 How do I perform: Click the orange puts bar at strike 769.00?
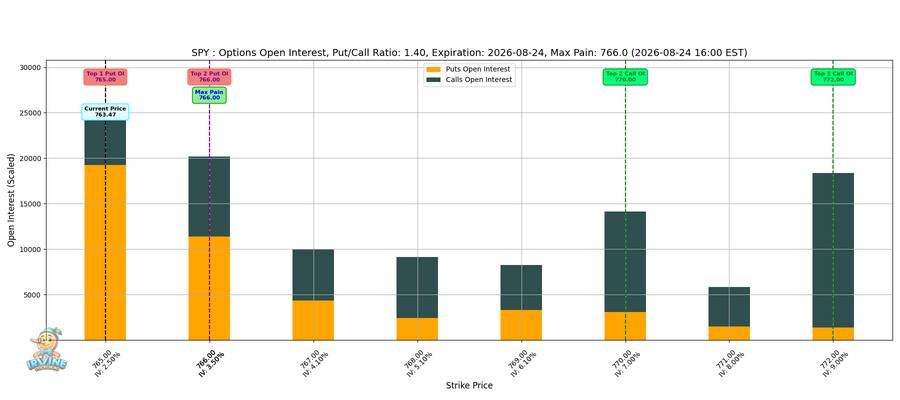pyautogui.click(x=521, y=325)
